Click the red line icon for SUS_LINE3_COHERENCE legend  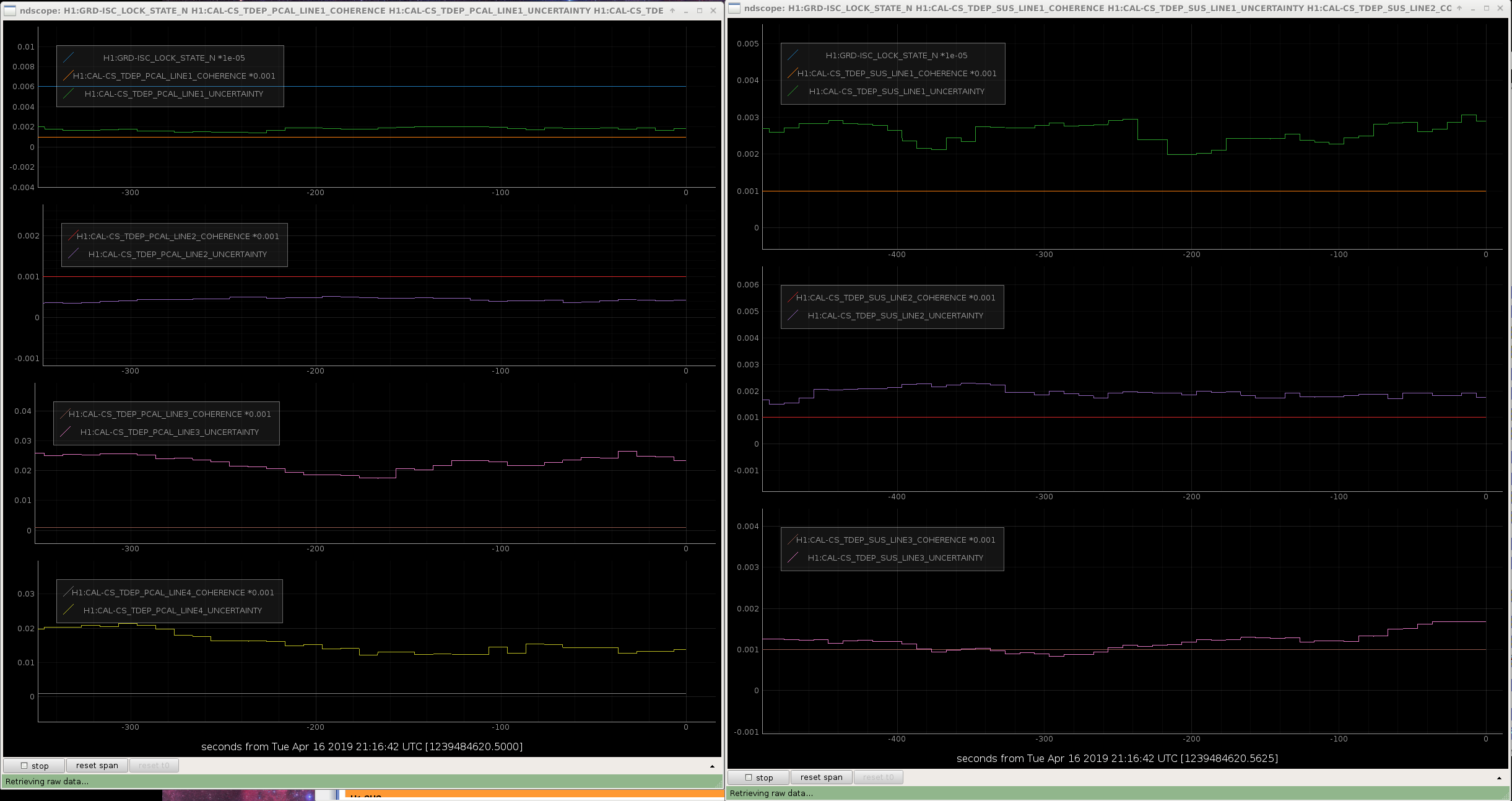(793, 540)
